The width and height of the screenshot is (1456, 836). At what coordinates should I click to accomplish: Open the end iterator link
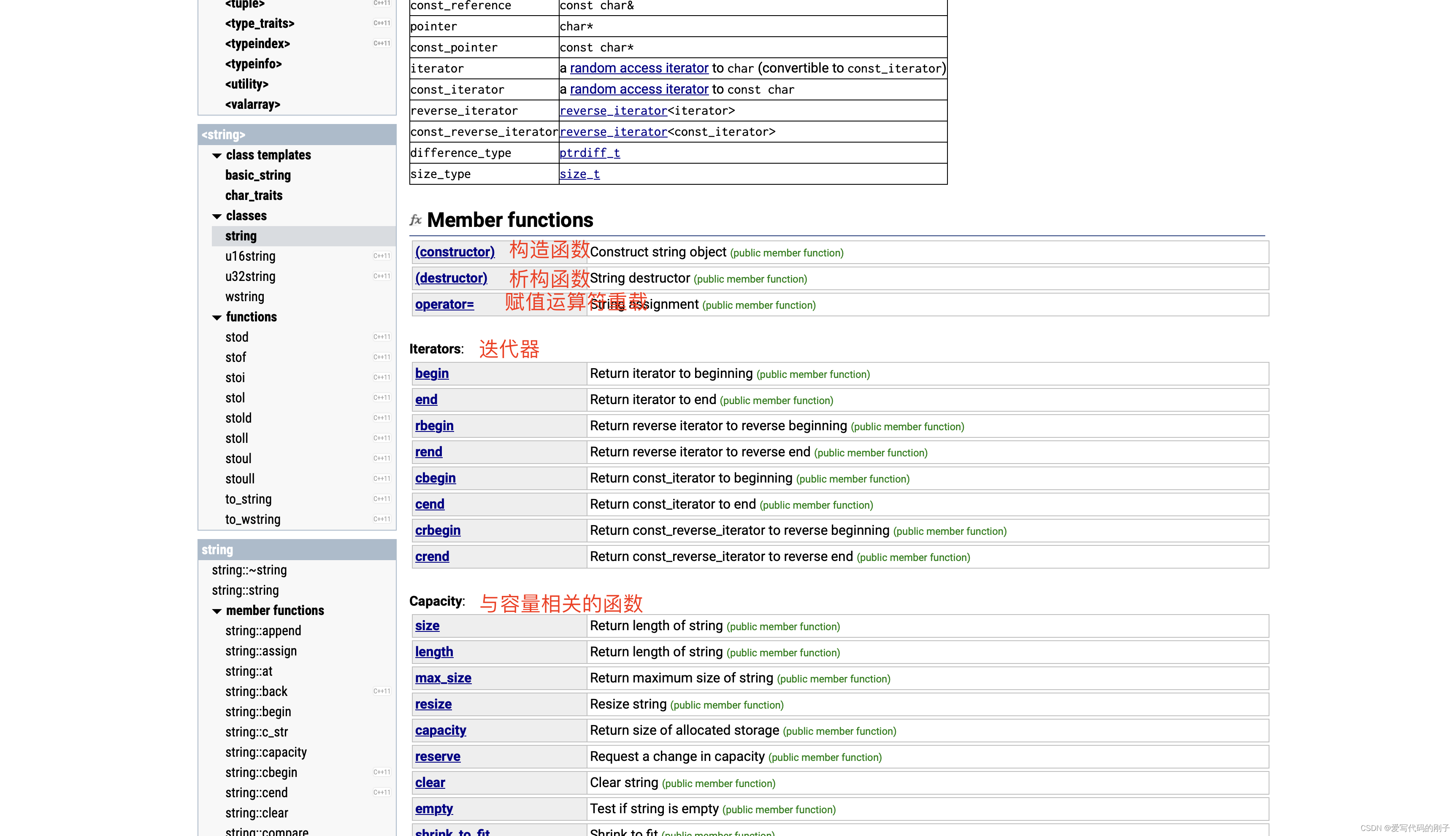[x=426, y=399]
